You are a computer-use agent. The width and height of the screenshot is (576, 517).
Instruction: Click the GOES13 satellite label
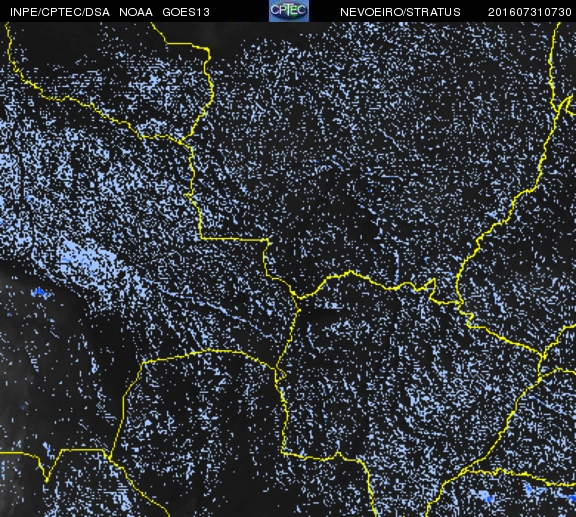(186, 12)
